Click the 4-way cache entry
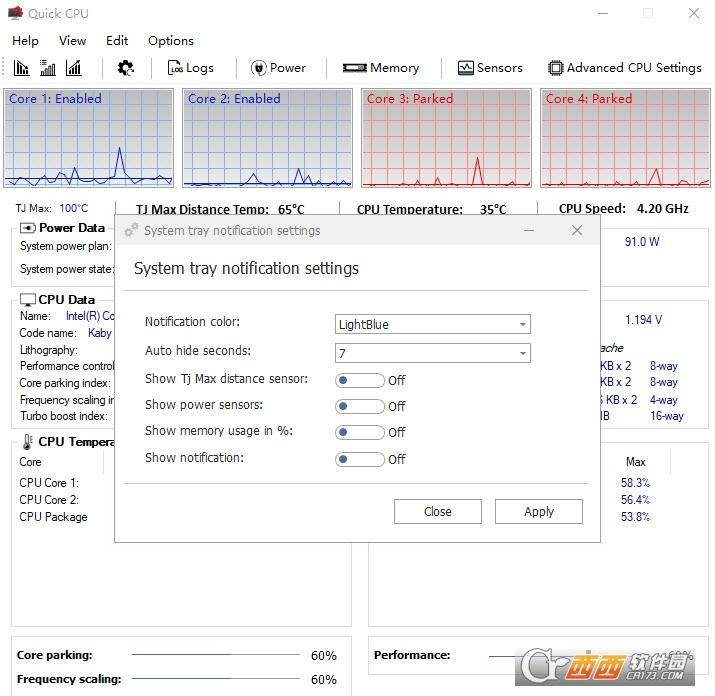Image resolution: width=715 pixels, height=696 pixels. click(663, 400)
